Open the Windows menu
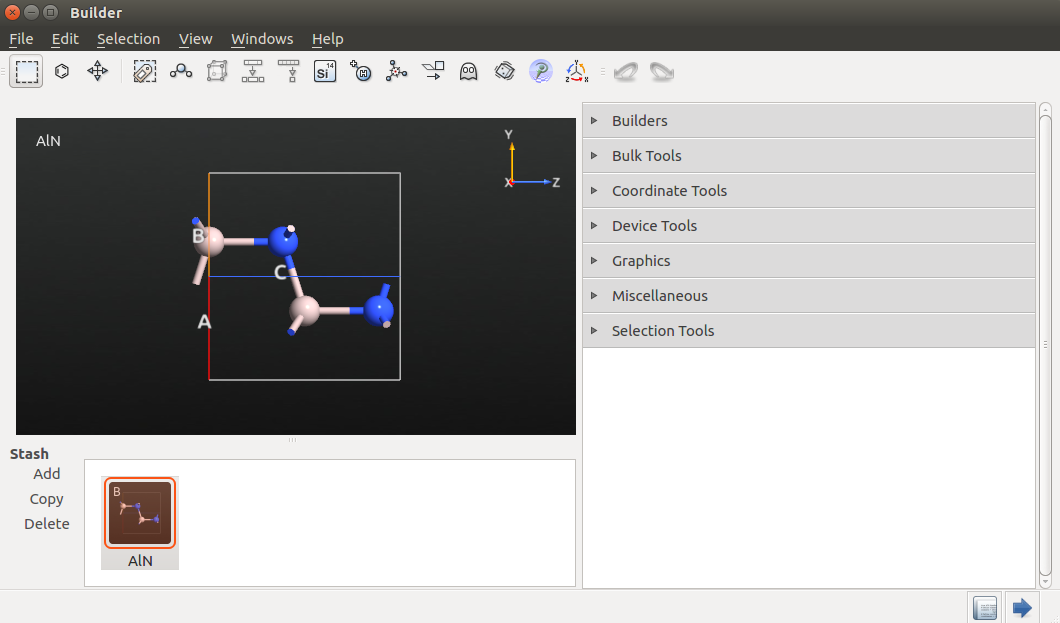Screen dimensions: 1060x623 (262, 39)
